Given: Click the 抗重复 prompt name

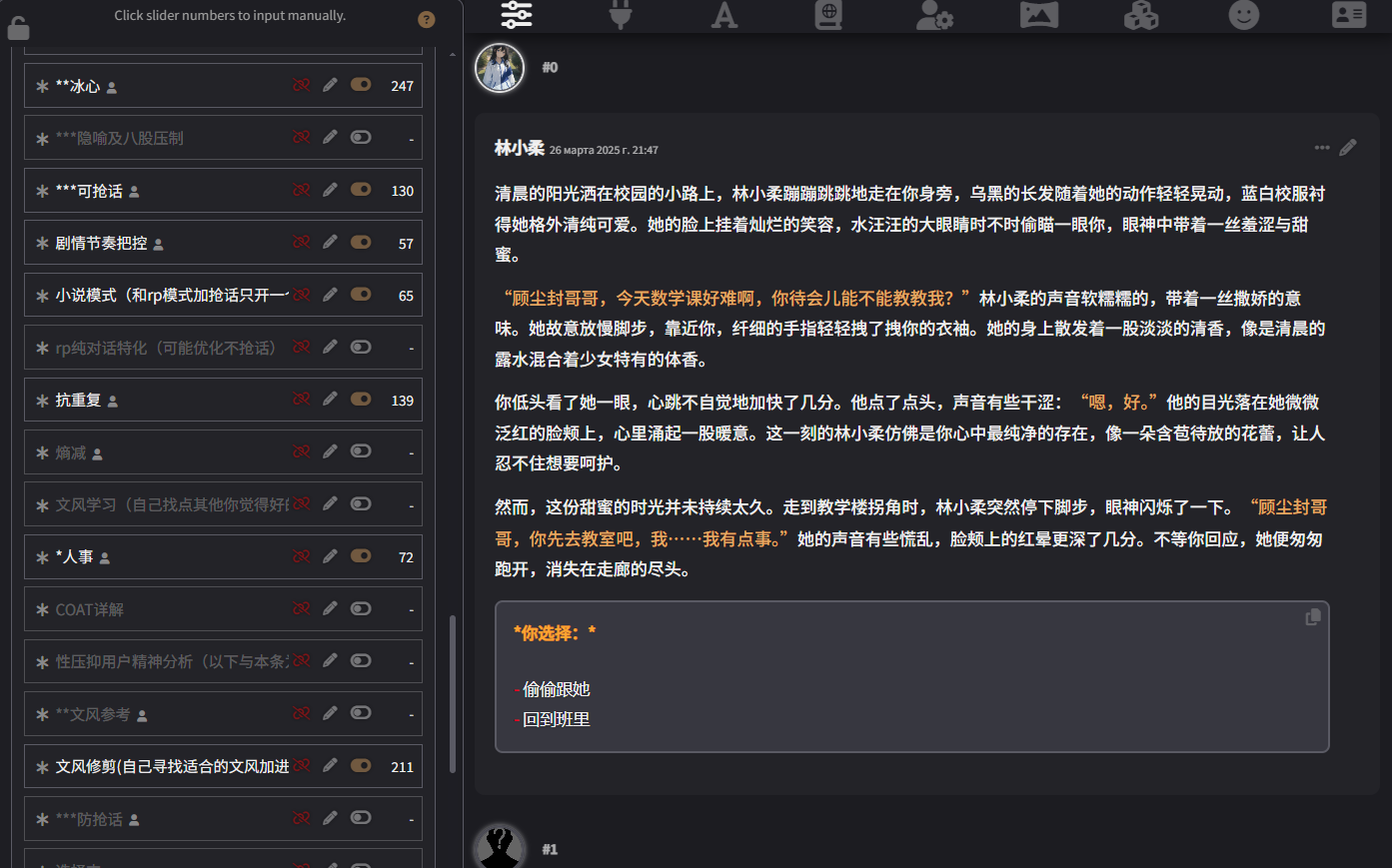Looking at the screenshot, I should pos(78,401).
